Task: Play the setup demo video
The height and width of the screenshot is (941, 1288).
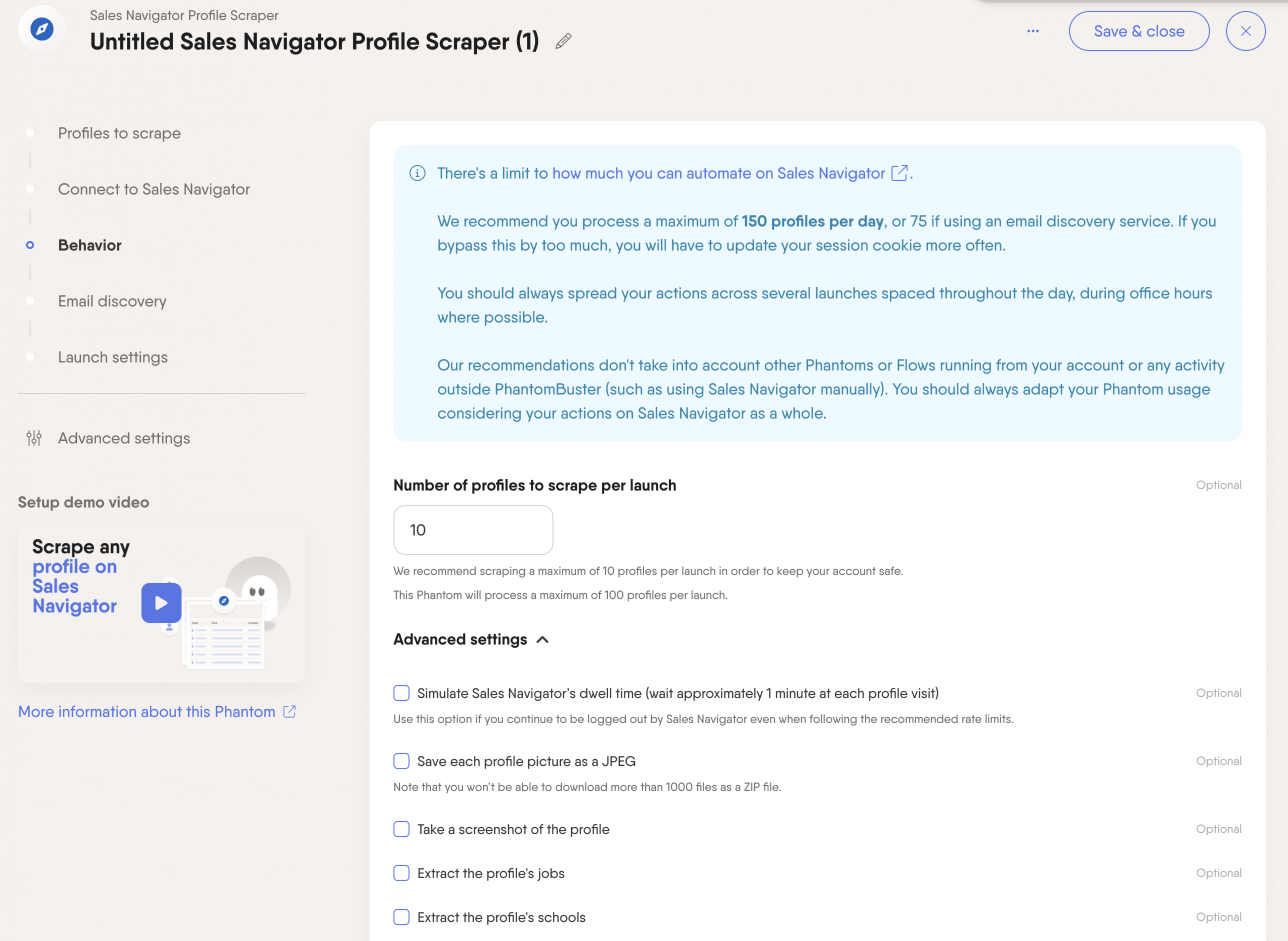Action: coord(161,603)
